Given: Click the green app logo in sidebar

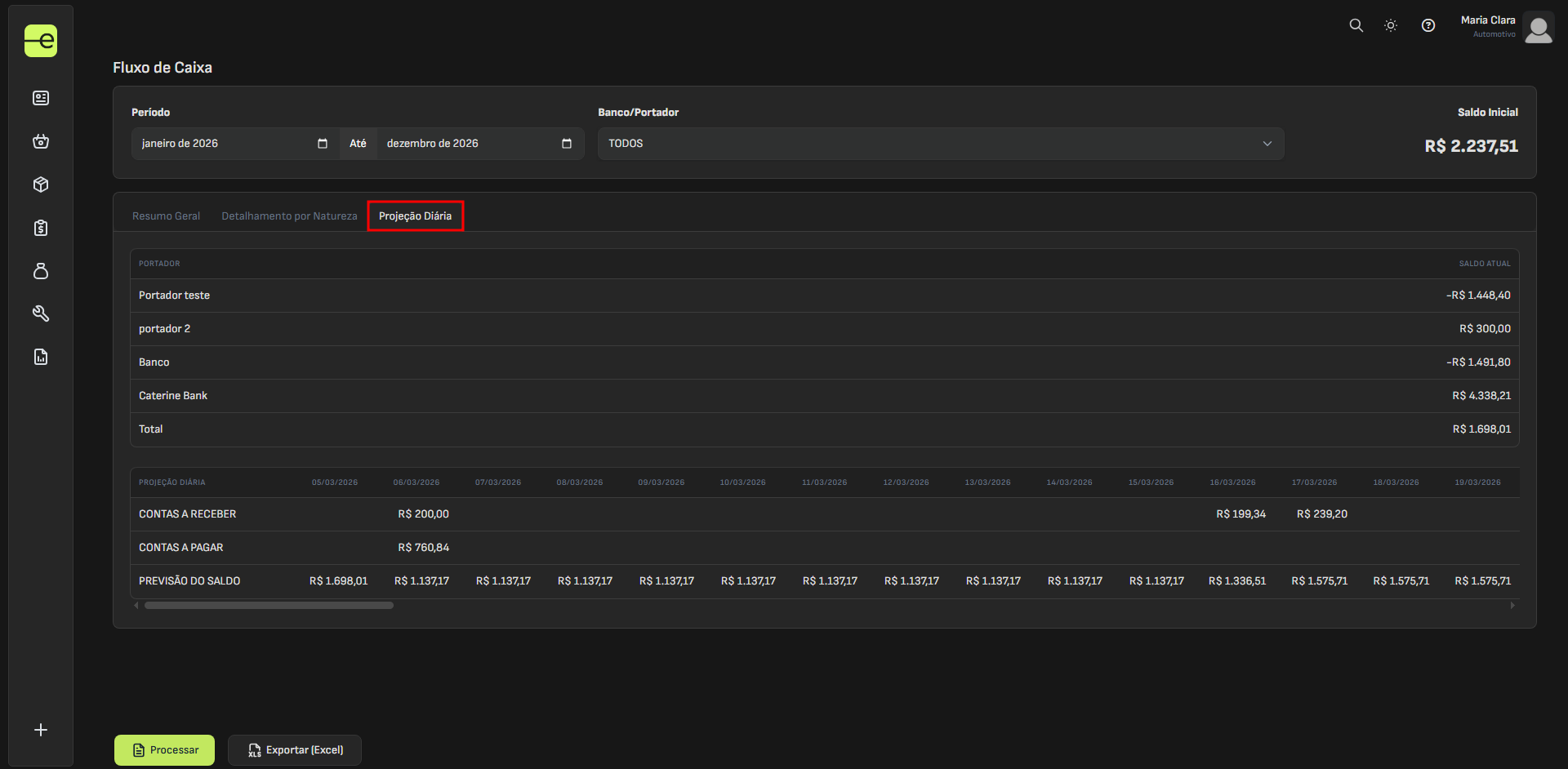Looking at the screenshot, I should [x=41, y=41].
